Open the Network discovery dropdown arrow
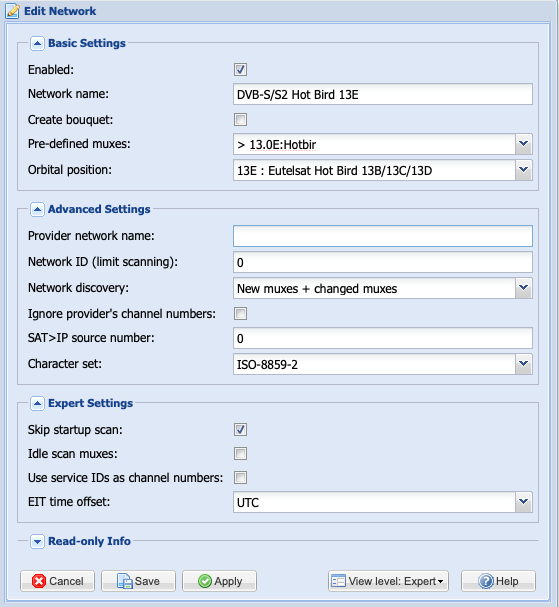Screen dimensions: 559x607 [524, 288]
